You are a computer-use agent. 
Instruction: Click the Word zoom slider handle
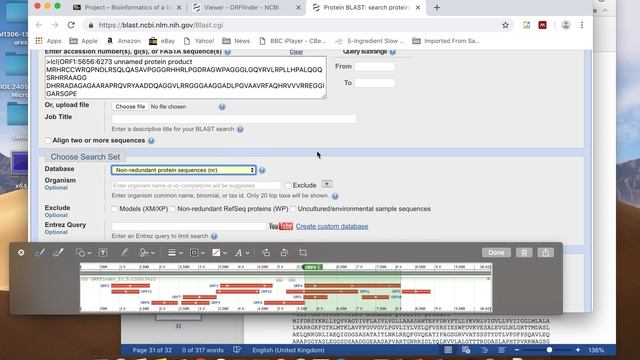[x=549, y=350]
